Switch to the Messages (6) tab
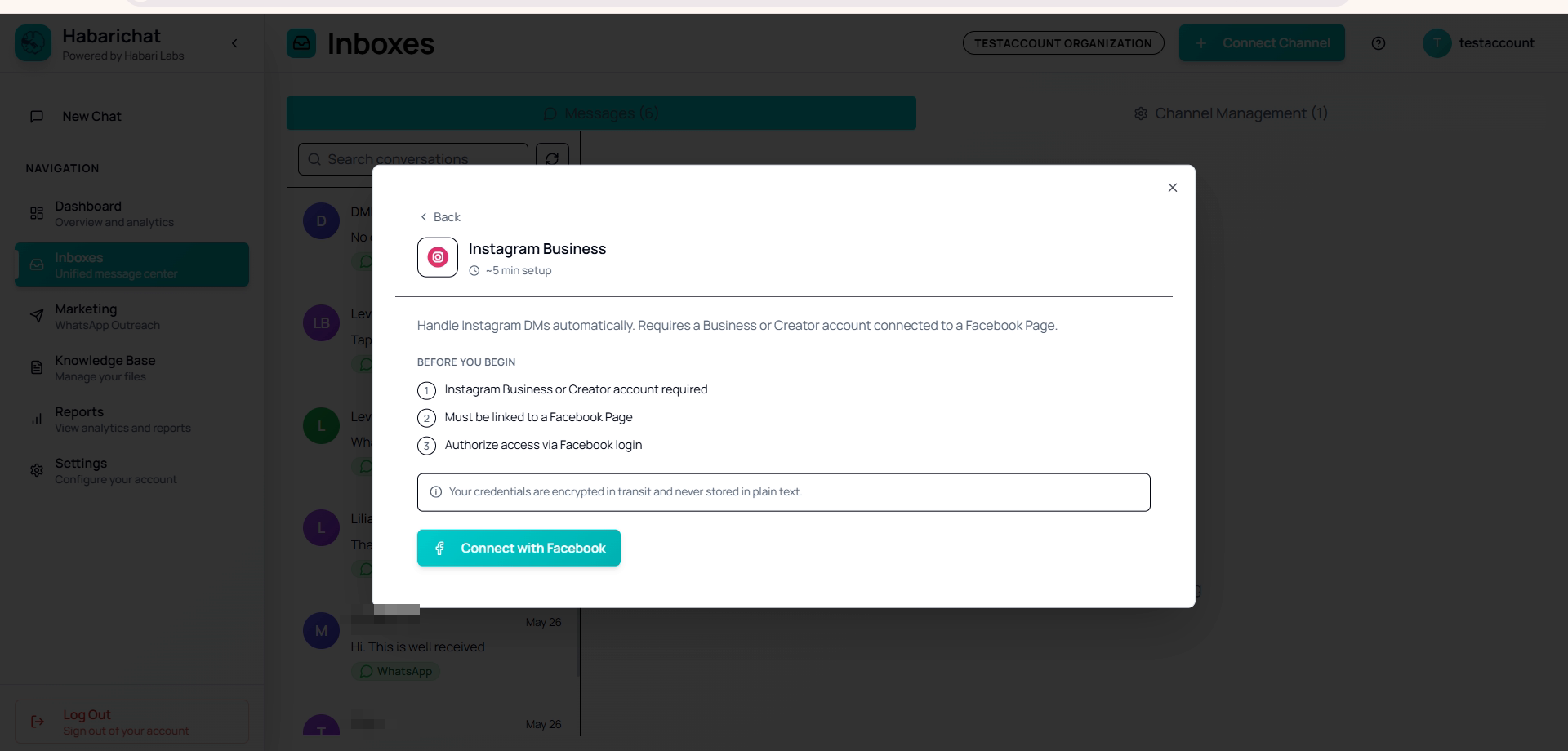Screen dimensions: 1568x751 click(601, 113)
